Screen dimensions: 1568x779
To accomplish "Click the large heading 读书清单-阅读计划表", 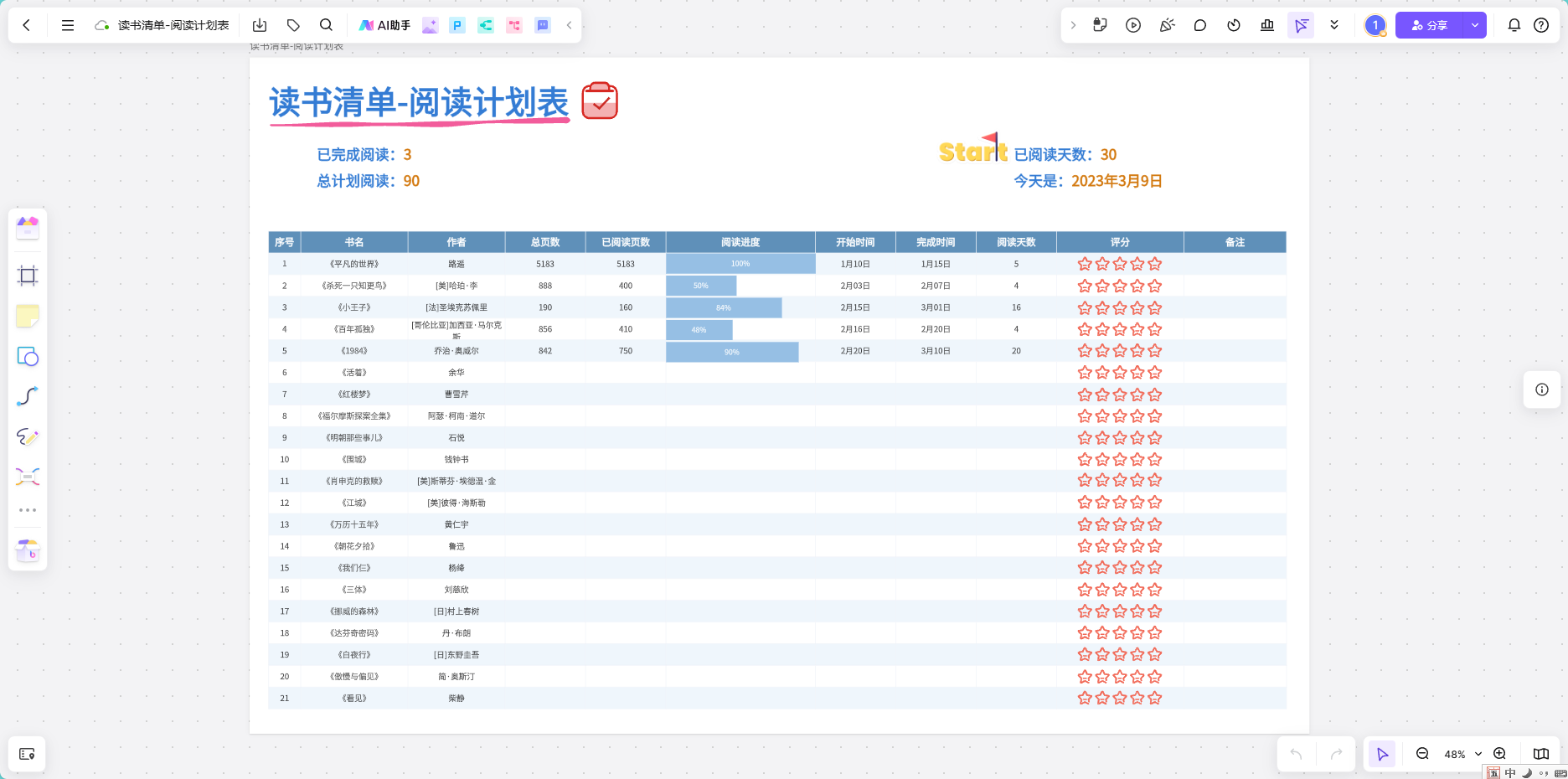I will click(419, 103).
